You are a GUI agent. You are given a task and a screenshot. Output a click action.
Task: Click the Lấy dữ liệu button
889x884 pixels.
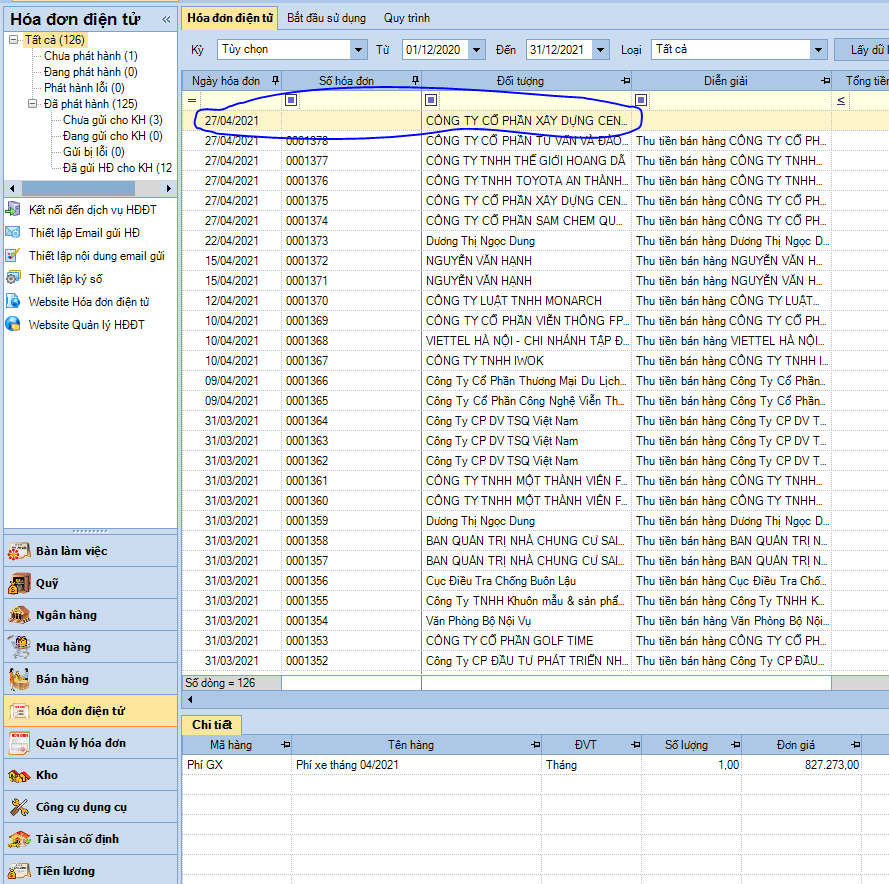coord(862,49)
